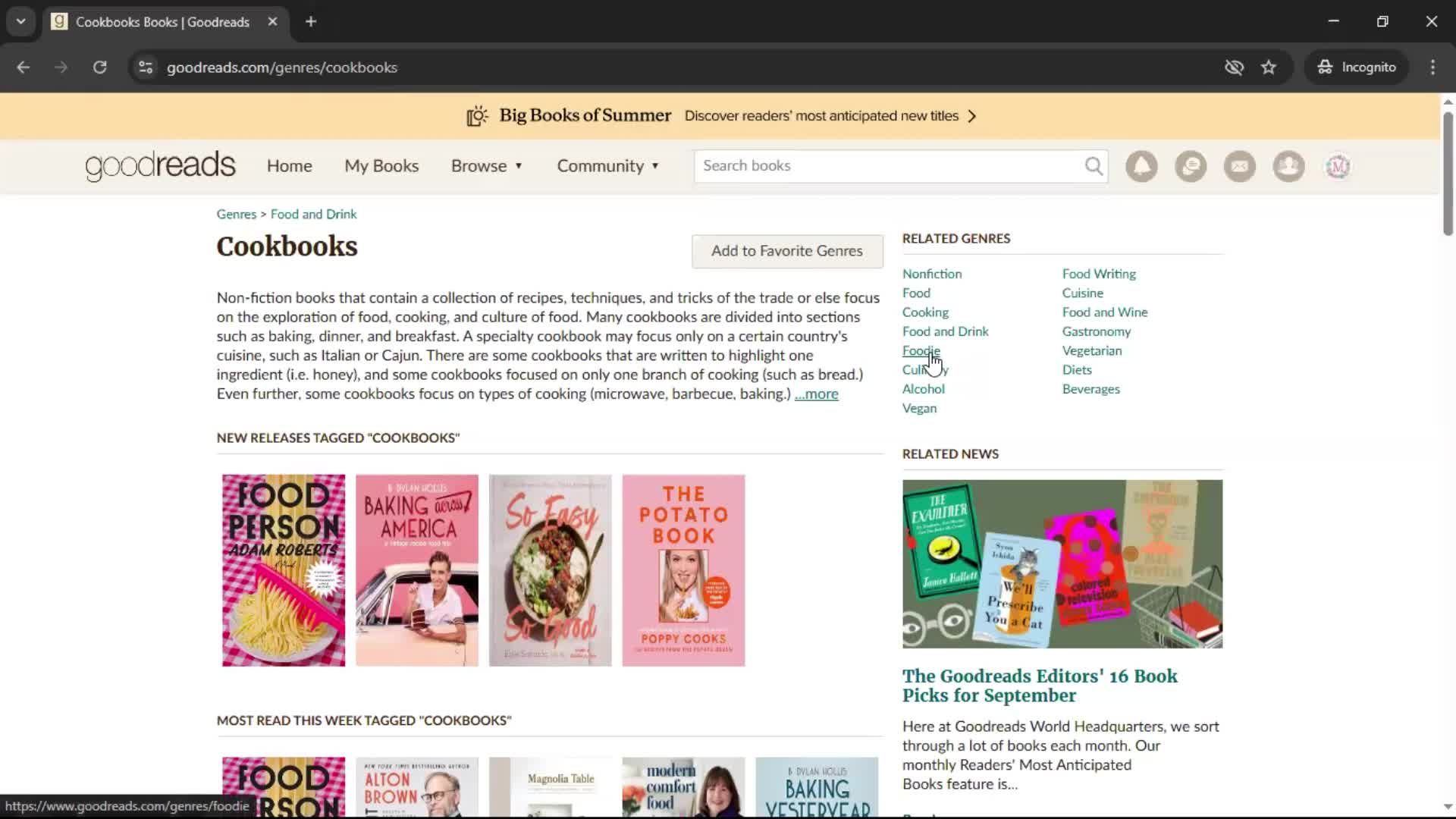Open Food Person cover in new releases

(x=284, y=570)
